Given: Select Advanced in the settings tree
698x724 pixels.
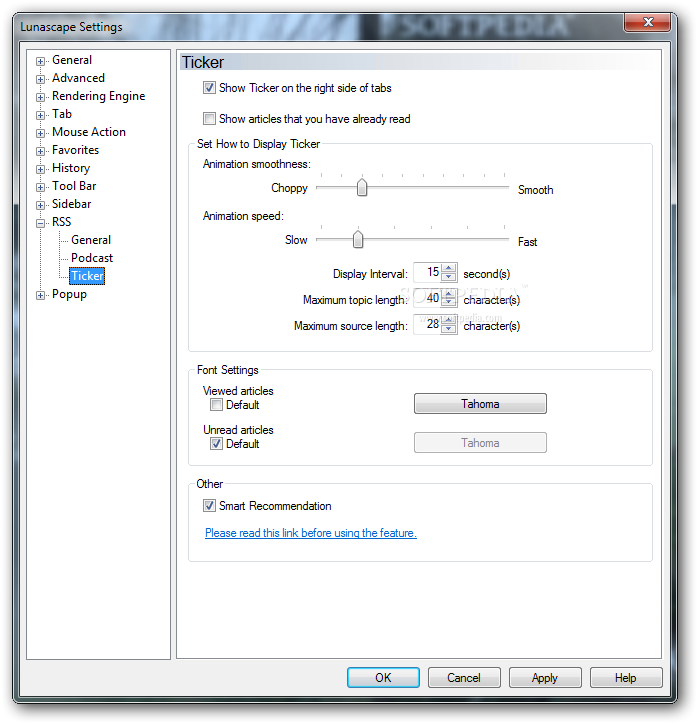Looking at the screenshot, I should [78, 78].
